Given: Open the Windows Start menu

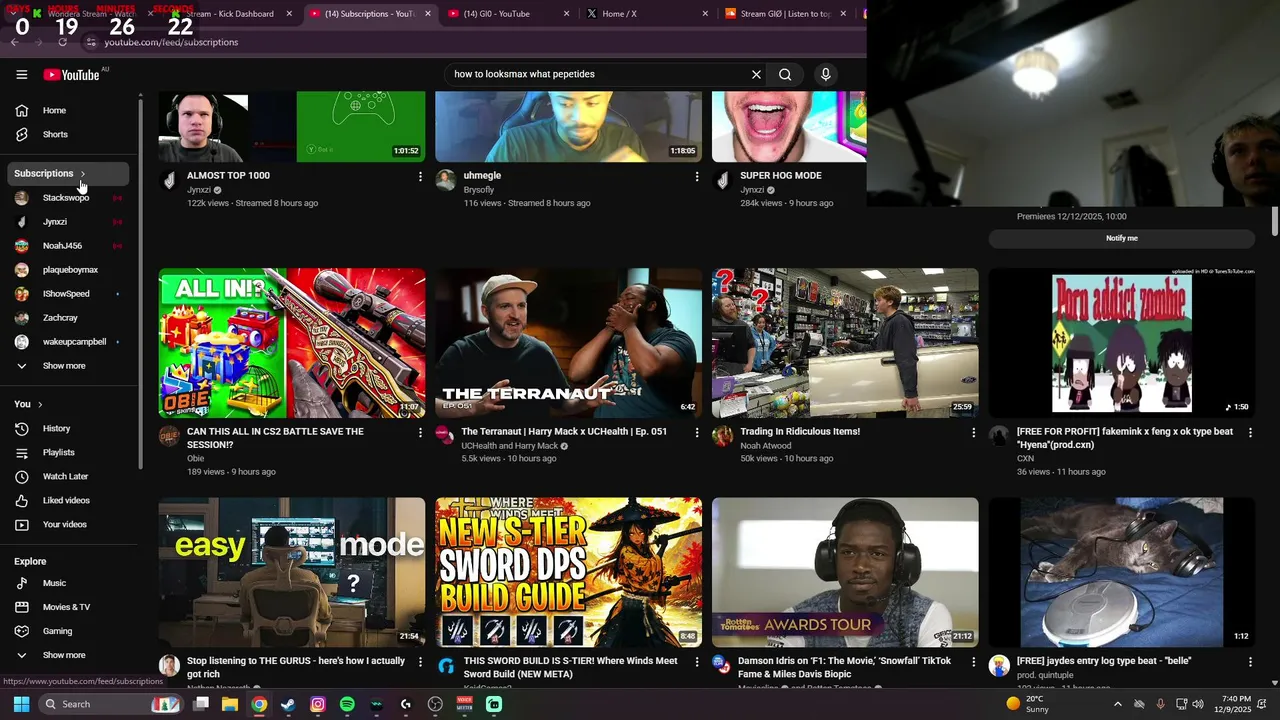Looking at the screenshot, I should [x=21, y=704].
